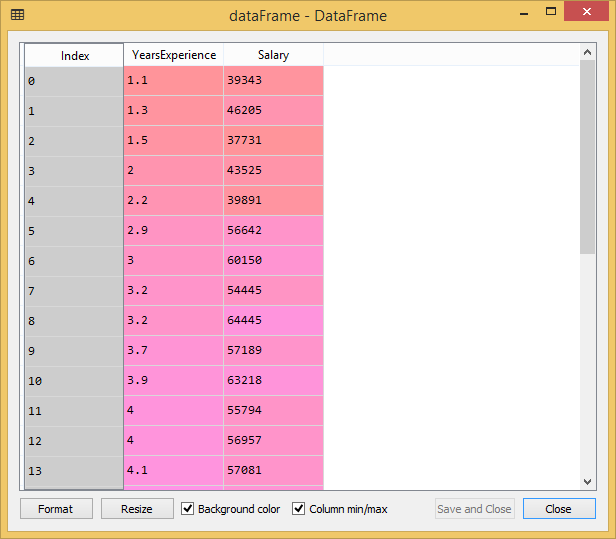The image size is (616, 539).
Task: Select row index 13
Action: (x=74, y=471)
